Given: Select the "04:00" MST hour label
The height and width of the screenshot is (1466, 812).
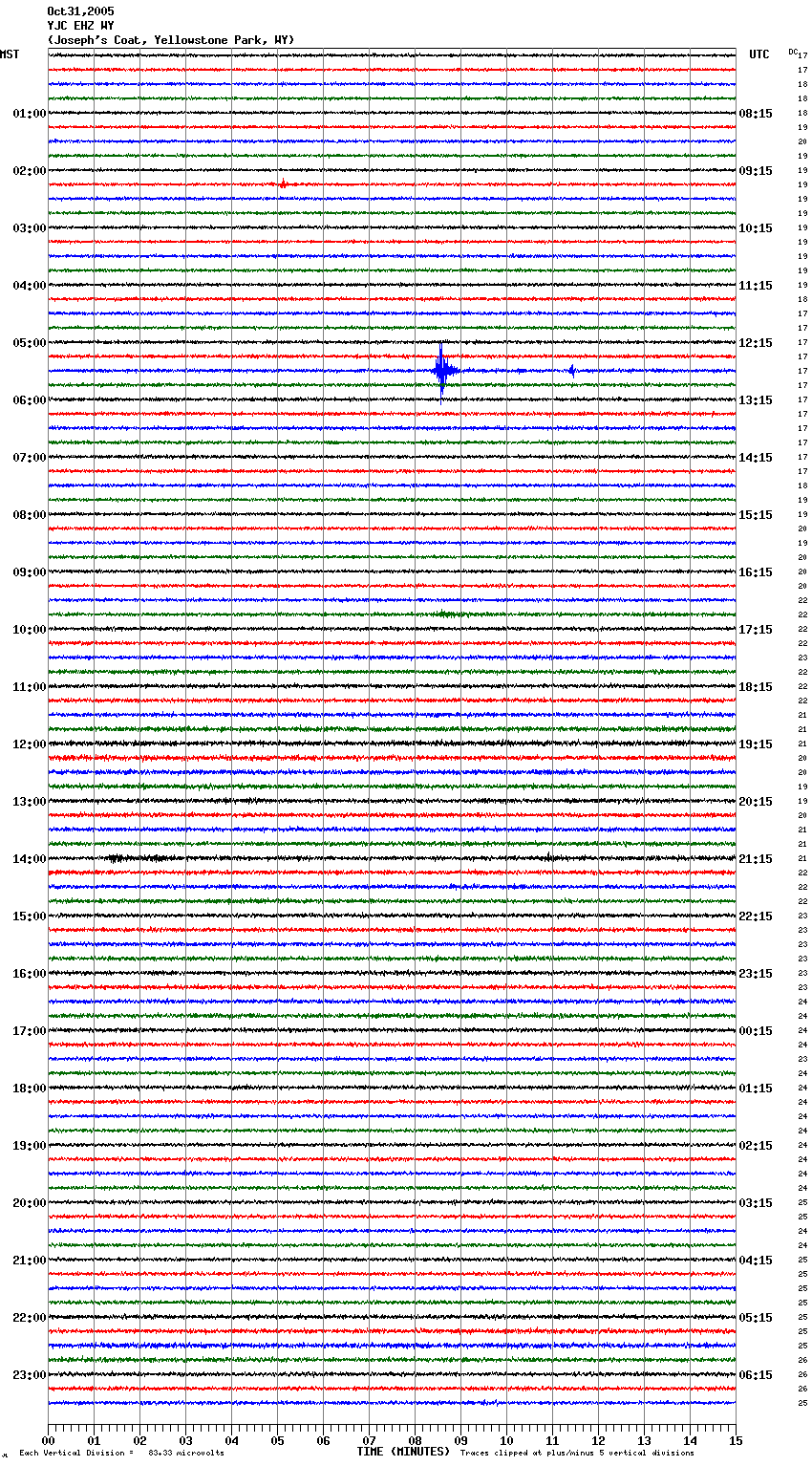Looking at the screenshot, I should [x=30, y=286].
